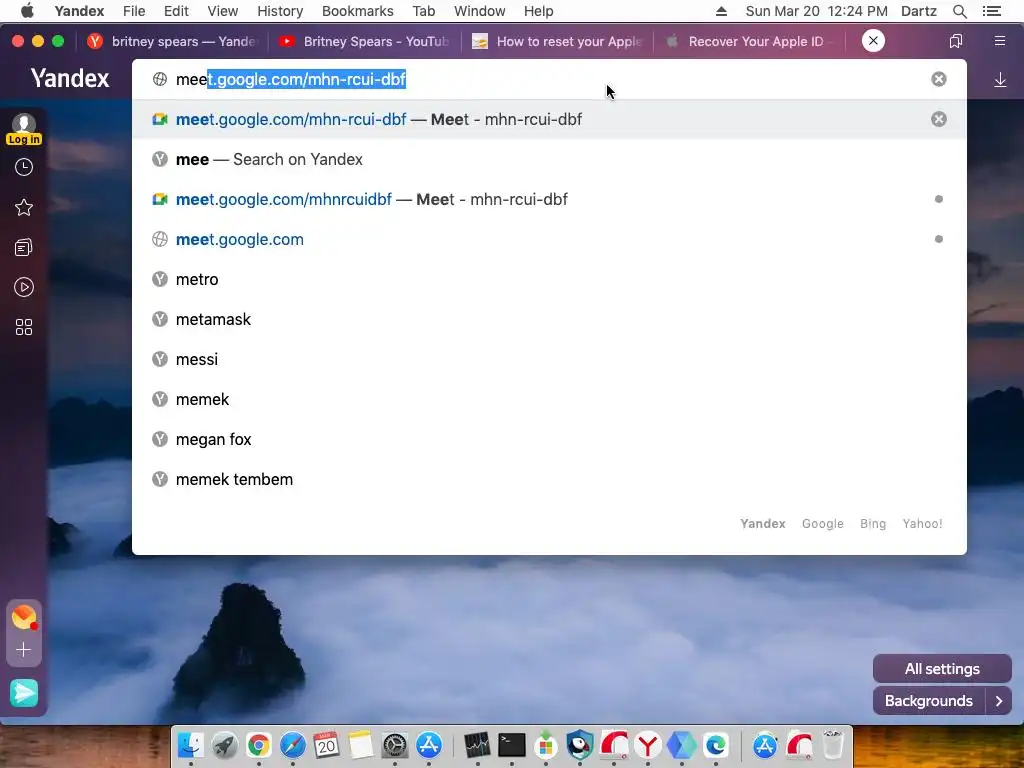Open the History menu
This screenshot has height=768, width=1024.
point(280,11)
